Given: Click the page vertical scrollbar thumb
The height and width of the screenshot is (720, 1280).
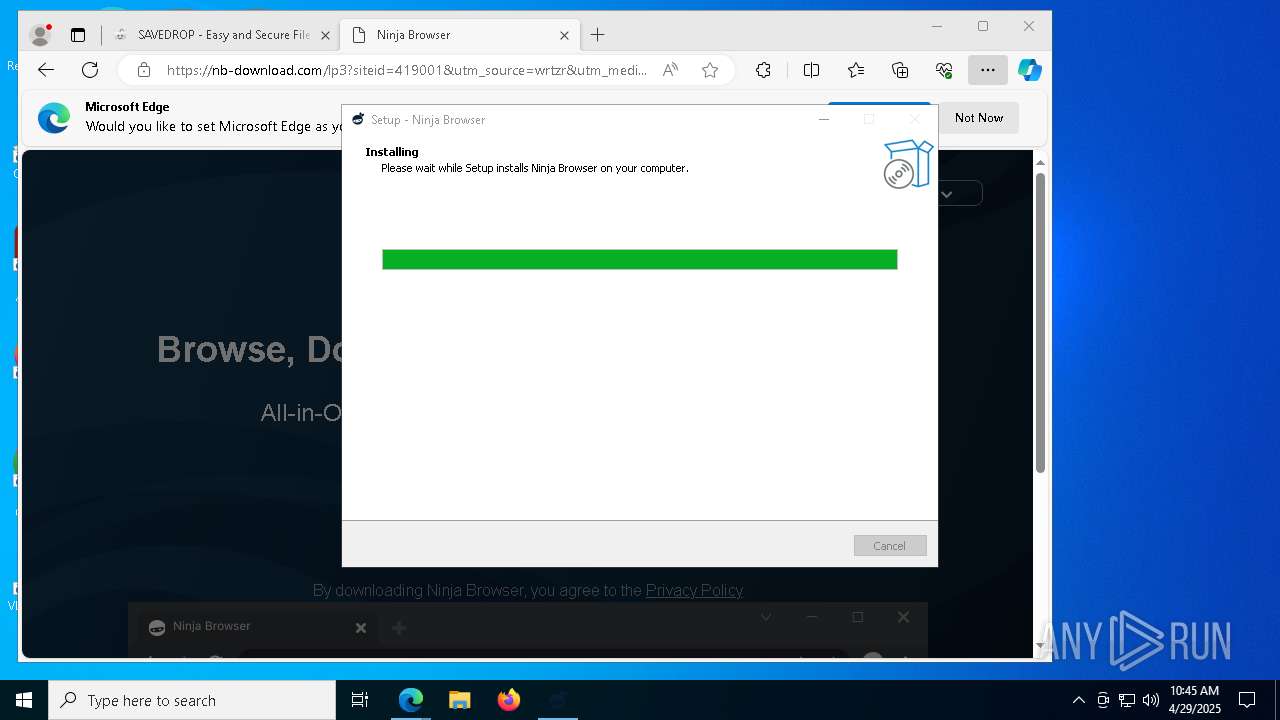Looking at the screenshot, I should click(1040, 323).
